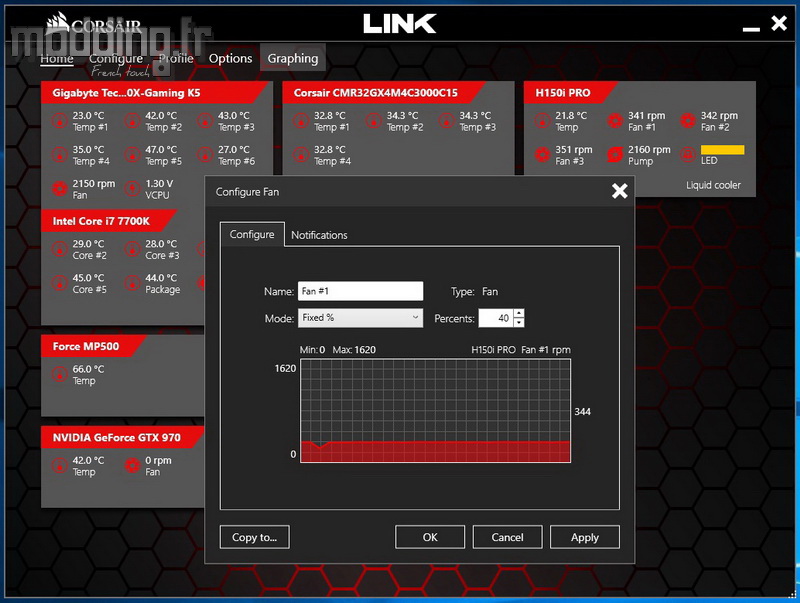Click the Gigabyte Temp #2 thermometer icon
This screenshot has width=800, height=603.
click(133, 121)
